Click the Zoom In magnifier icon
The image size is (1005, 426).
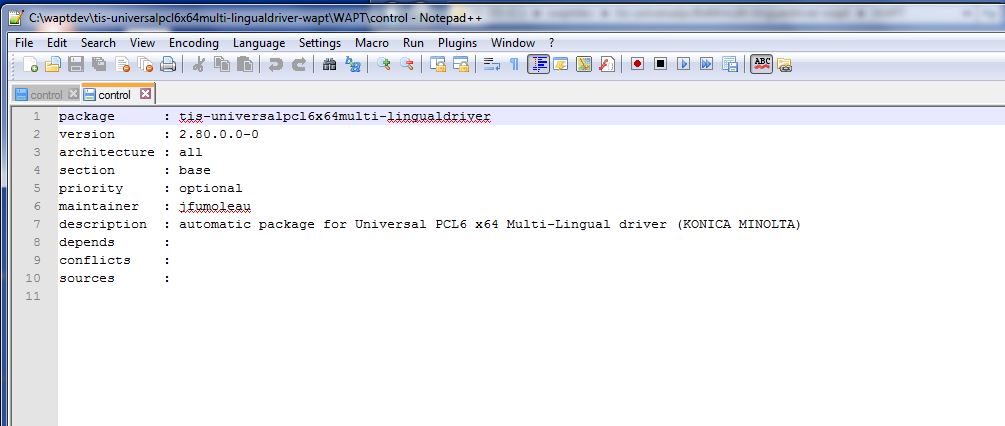(383, 64)
